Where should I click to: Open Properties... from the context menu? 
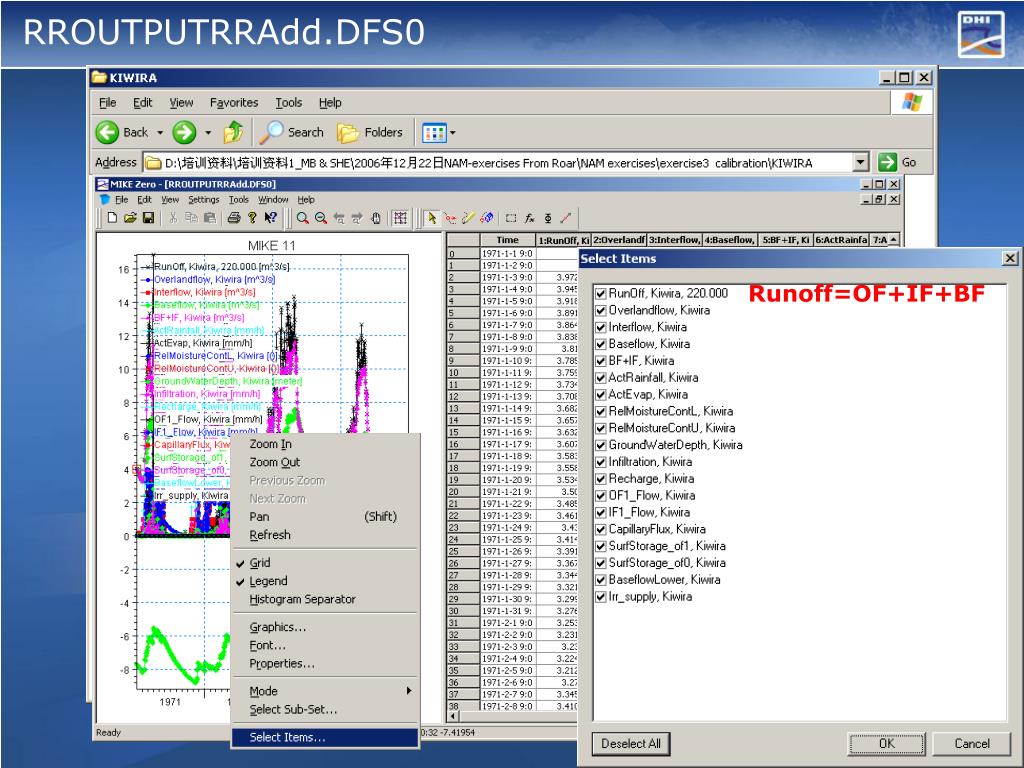point(325,664)
